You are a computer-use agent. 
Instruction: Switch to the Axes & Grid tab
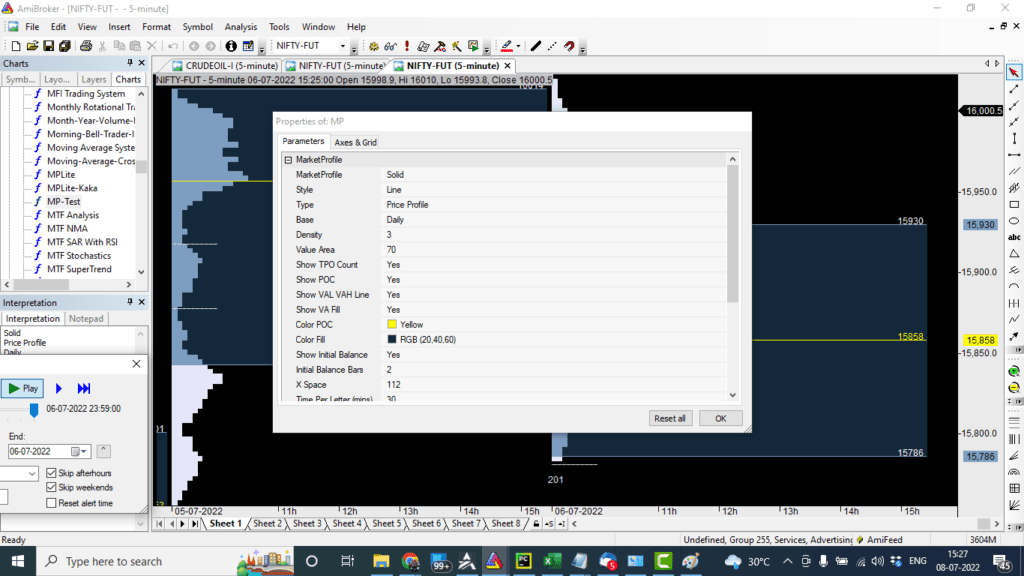click(x=355, y=142)
